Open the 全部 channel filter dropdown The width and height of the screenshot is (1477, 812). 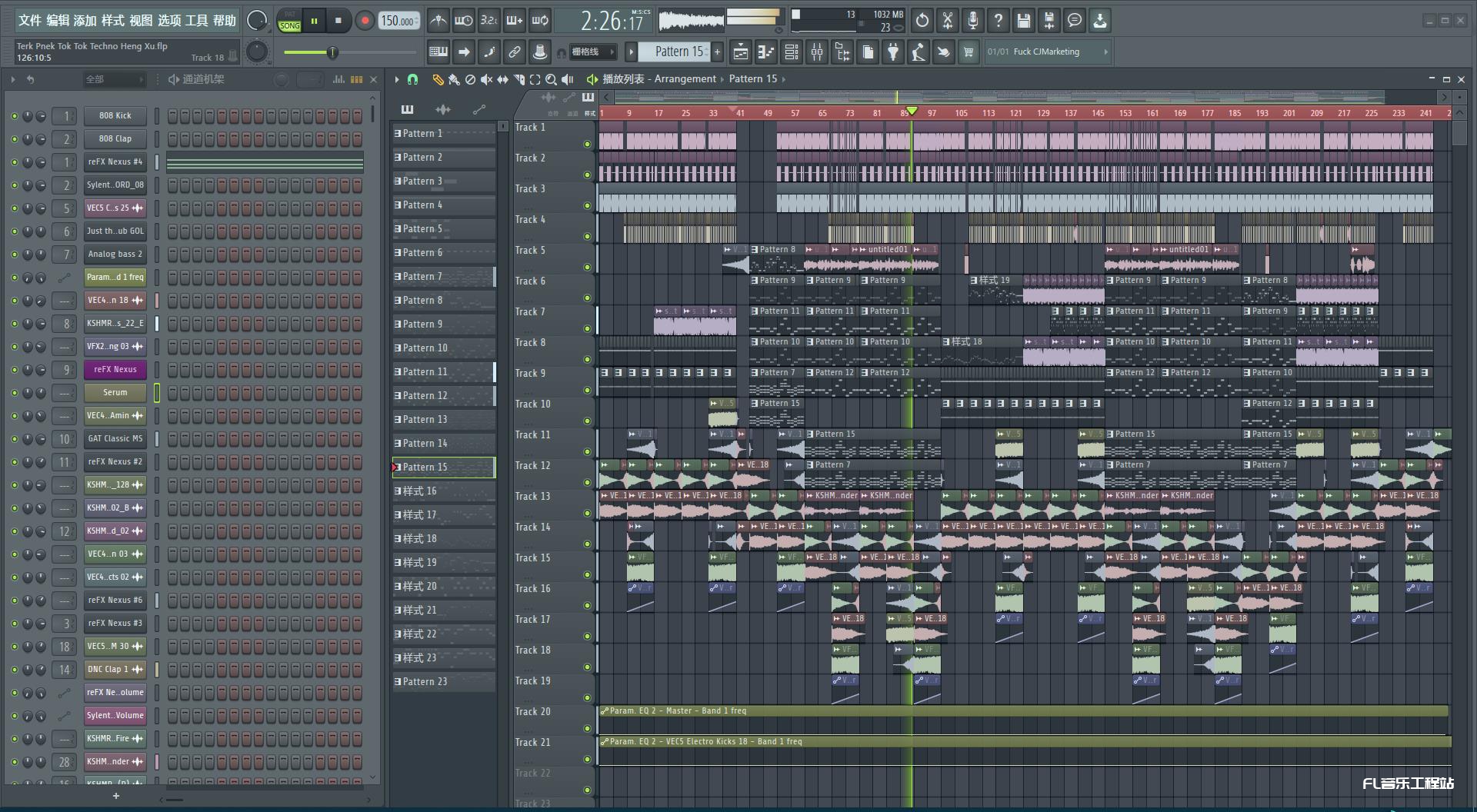coord(114,79)
